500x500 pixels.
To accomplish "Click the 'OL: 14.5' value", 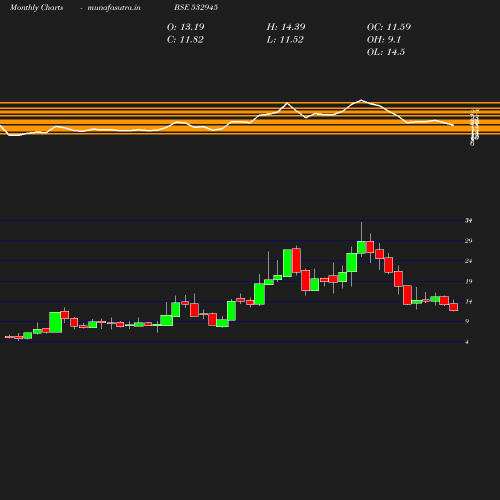I will pos(386,52).
